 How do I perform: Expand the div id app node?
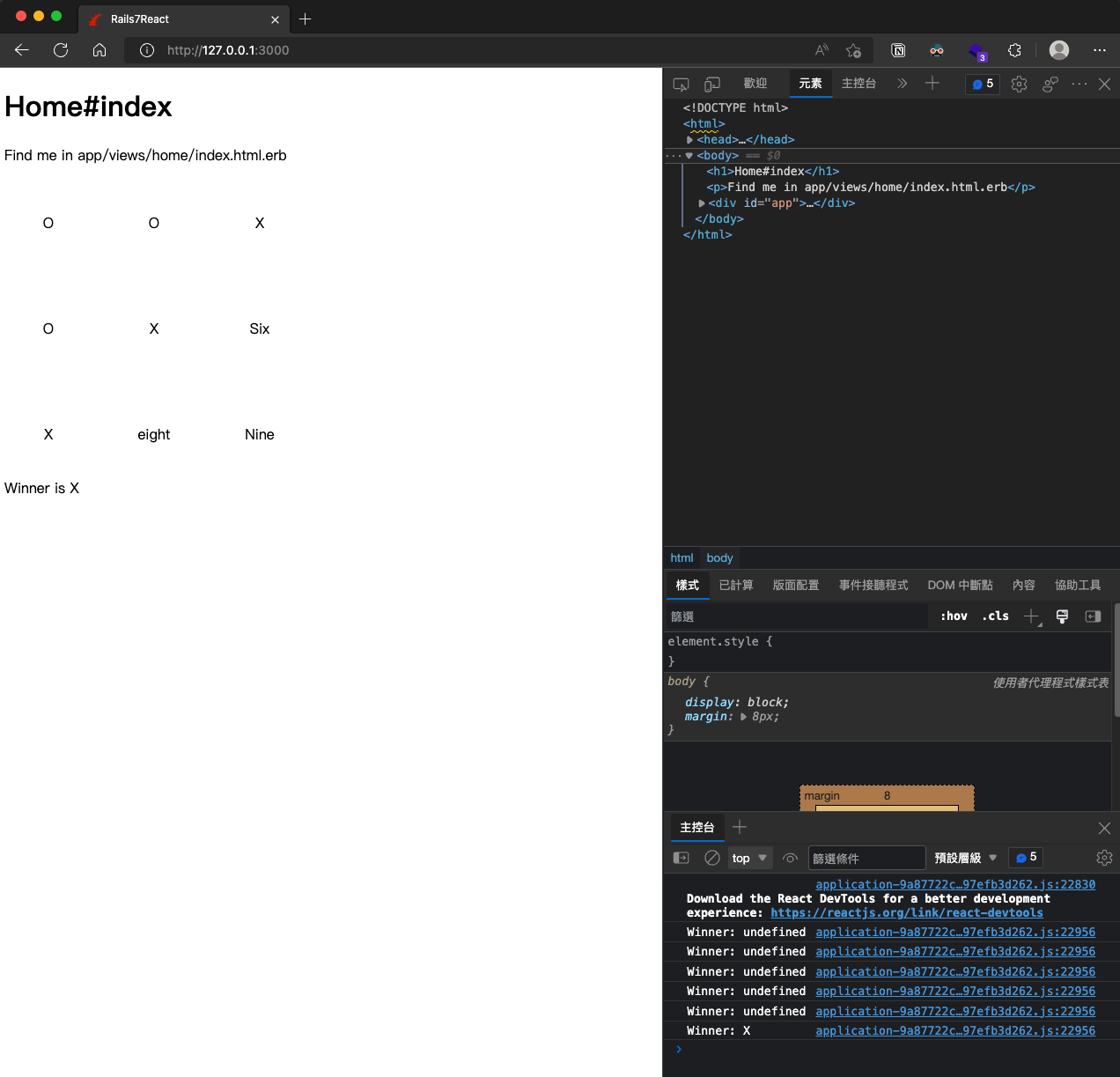pos(702,203)
